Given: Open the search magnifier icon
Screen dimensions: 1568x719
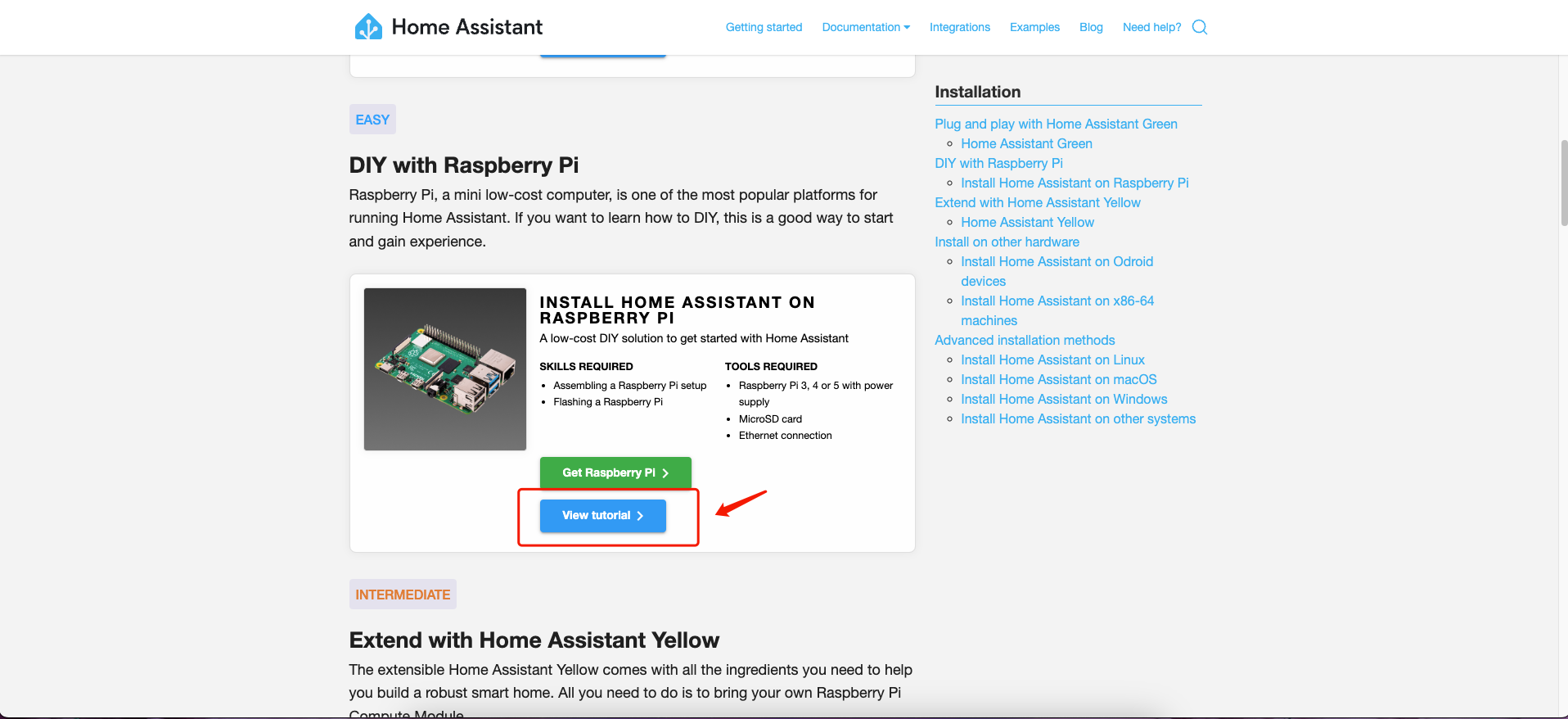Looking at the screenshot, I should pyautogui.click(x=1200, y=27).
